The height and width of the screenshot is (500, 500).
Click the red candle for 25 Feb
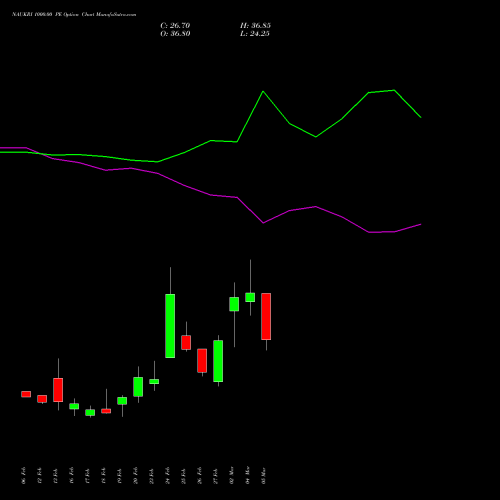[186, 342]
